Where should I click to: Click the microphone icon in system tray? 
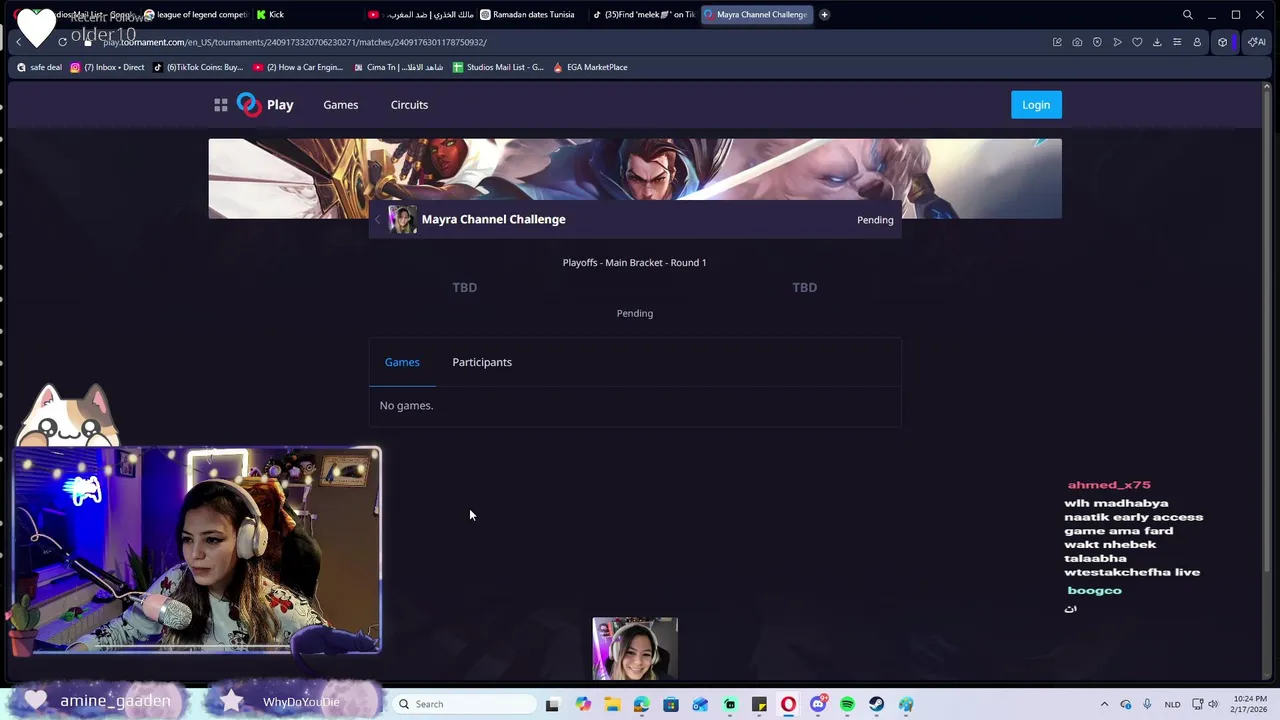(1147, 704)
